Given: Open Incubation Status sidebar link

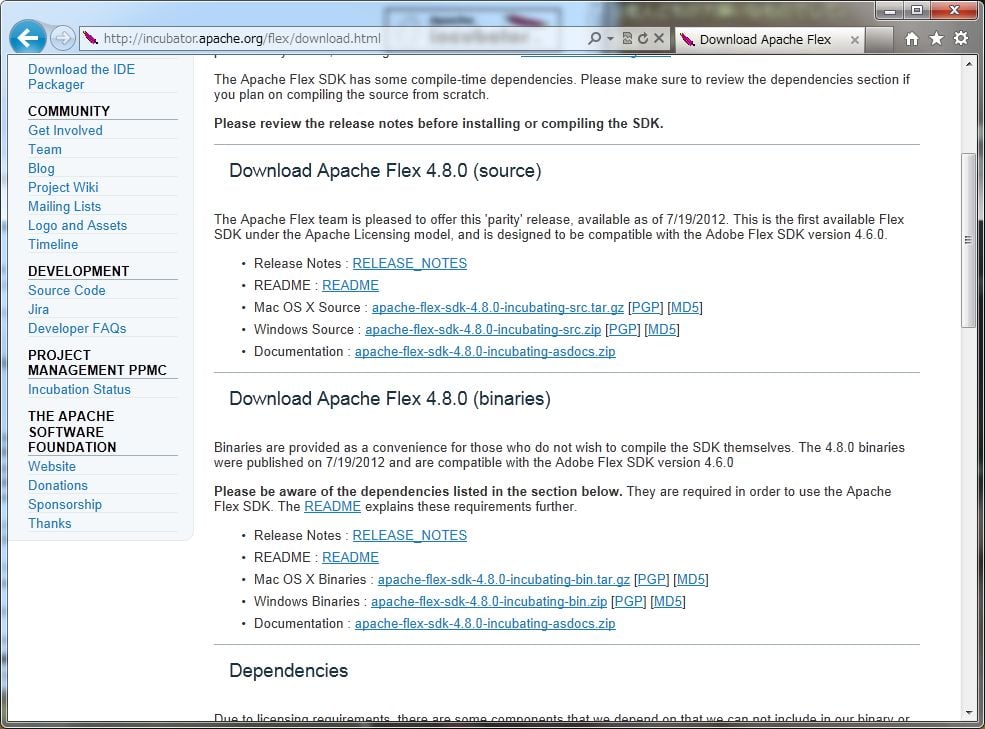Looking at the screenshot, I should point(79,389).
